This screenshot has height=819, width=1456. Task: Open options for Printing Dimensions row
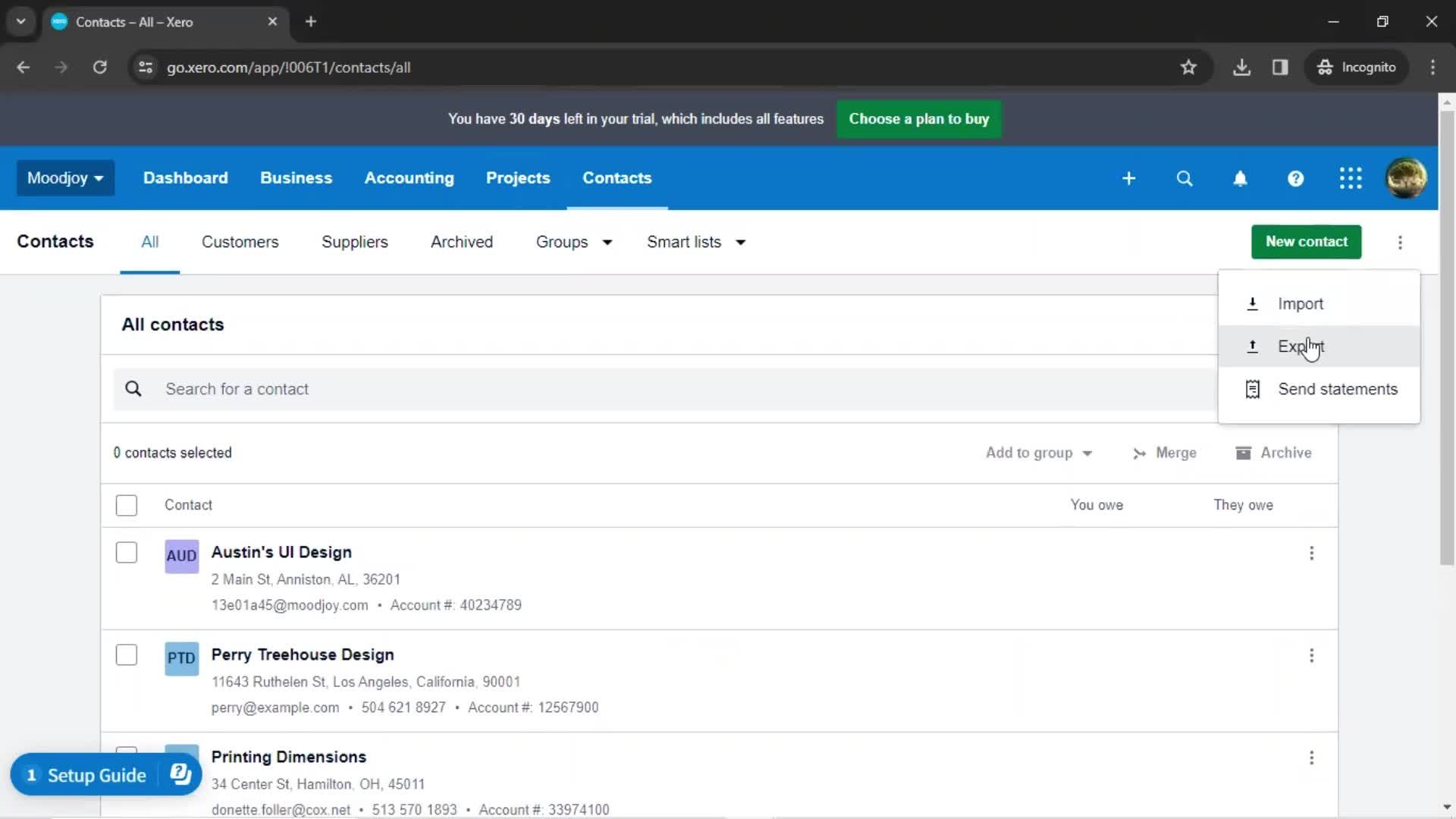coord(1311,758)
